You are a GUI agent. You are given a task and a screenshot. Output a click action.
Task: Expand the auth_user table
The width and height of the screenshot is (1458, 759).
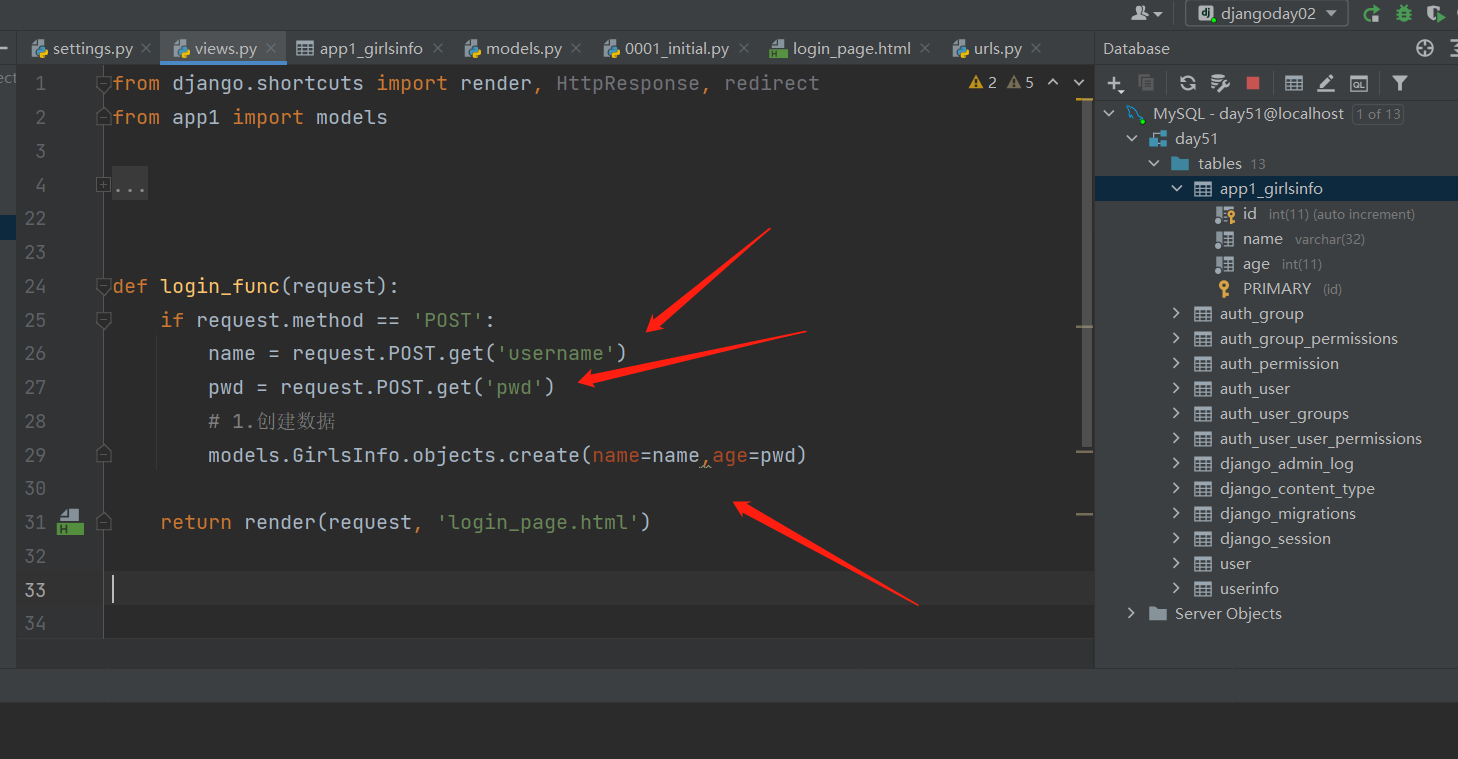[x=1177, y=389]
